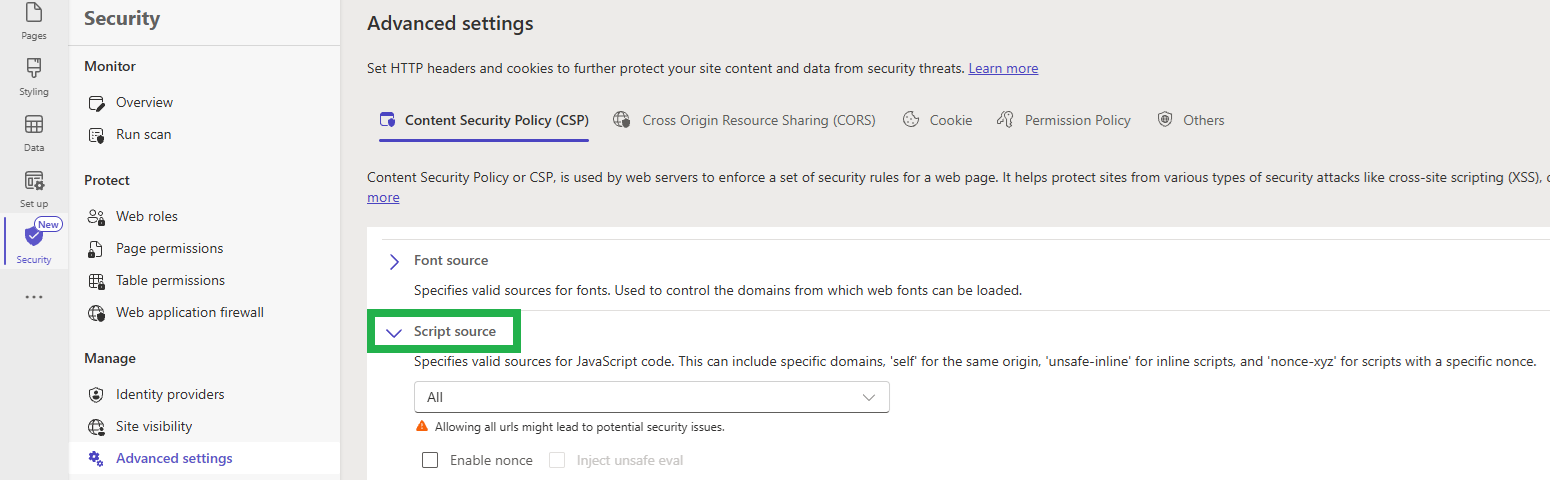Follow the Learn more link
This screenshot has width=1550, height=480.
(x=1003, y=69)
